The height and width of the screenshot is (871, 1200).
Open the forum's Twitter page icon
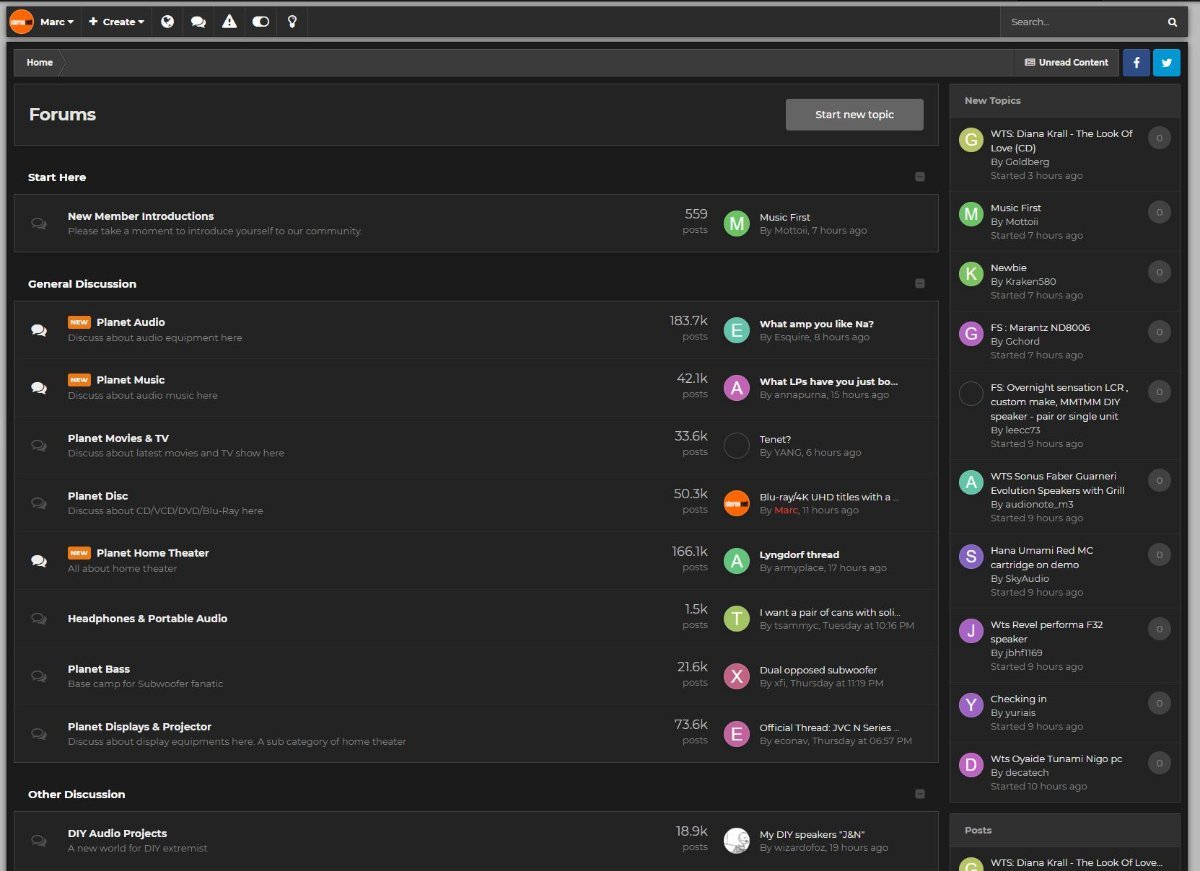(1166, 62)
